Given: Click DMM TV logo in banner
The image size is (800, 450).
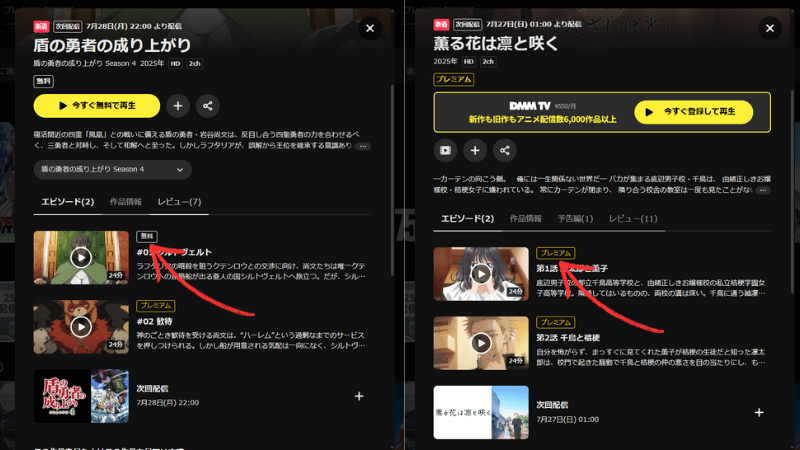Looking at the screenshot, I should click(530, 106).
